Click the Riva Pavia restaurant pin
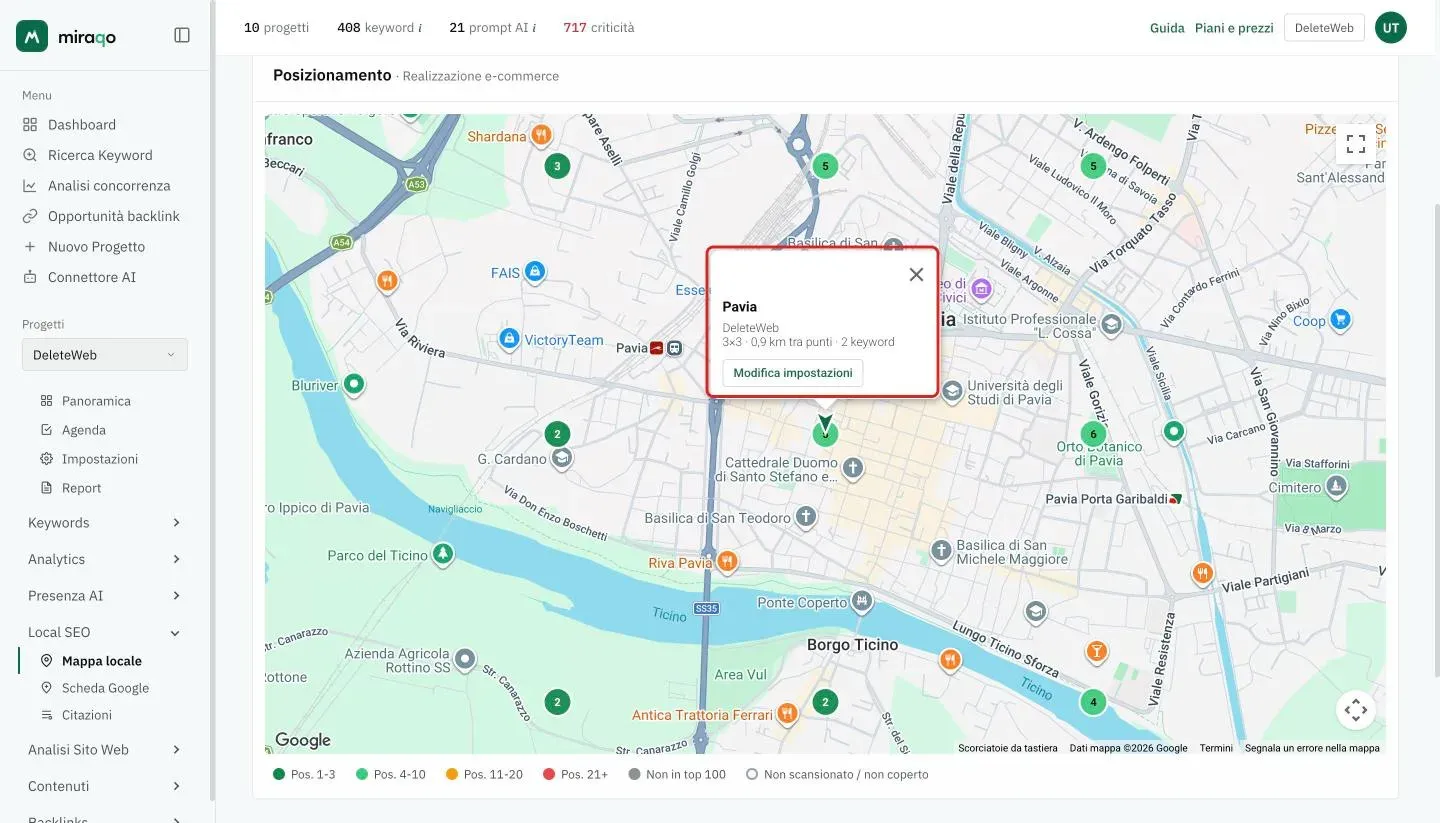Viewport: 1440px width, 823px height. (x=728, y=561)
